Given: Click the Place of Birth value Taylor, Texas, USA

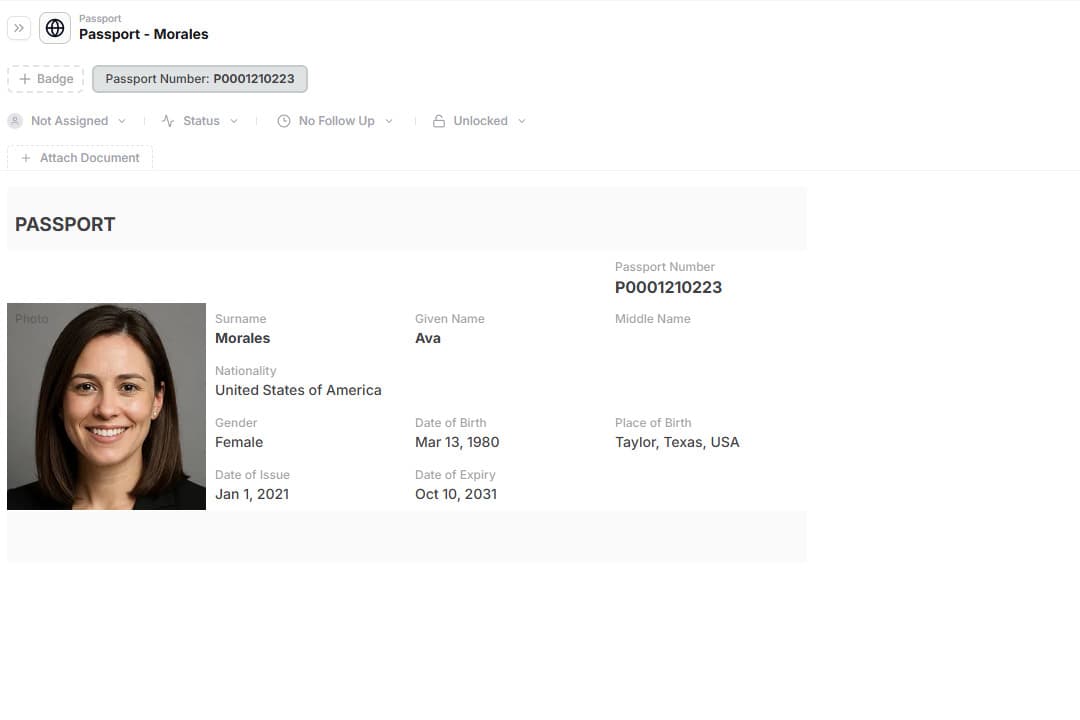Looking at the screenshot, I should 677,442.
